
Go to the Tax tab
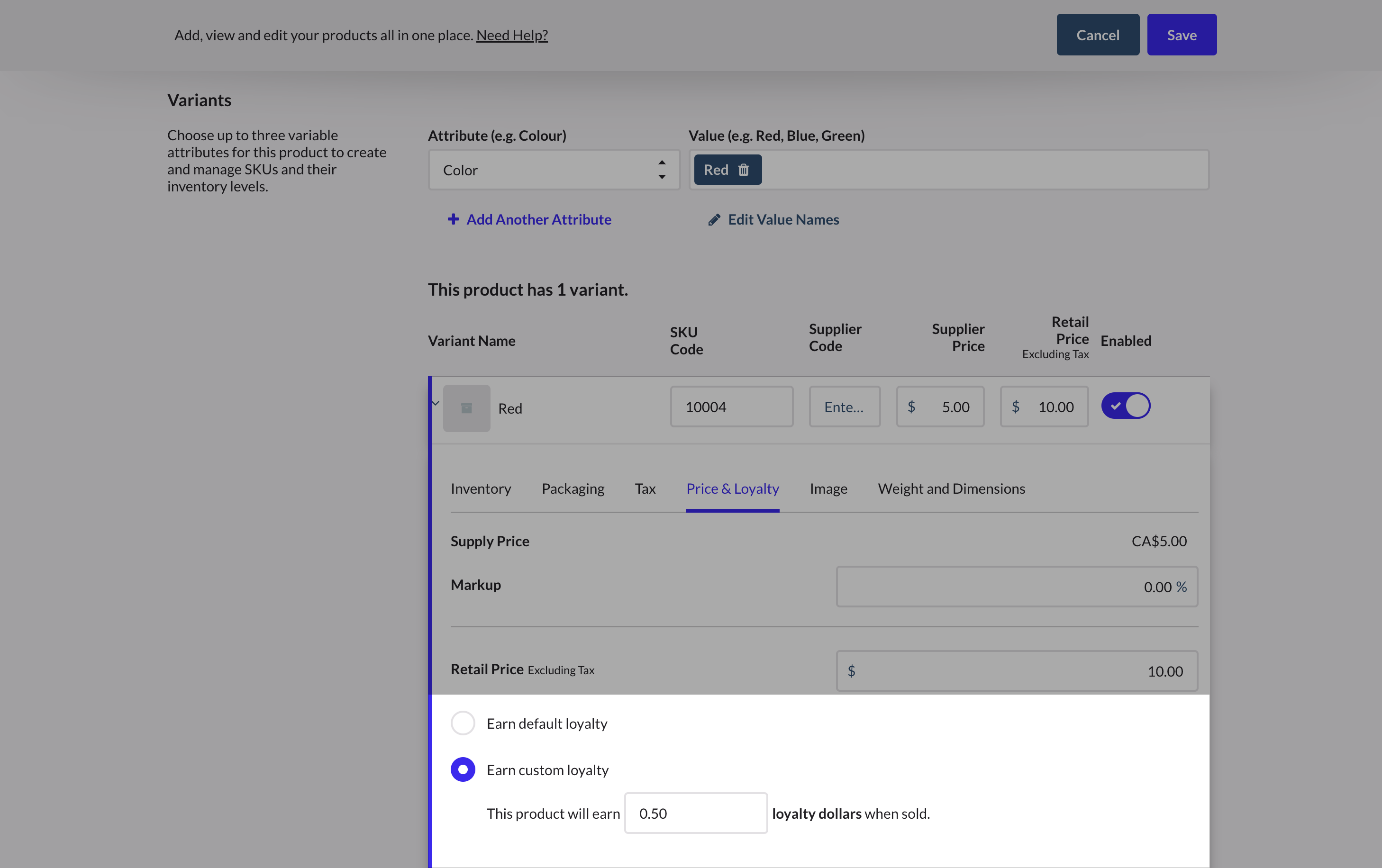(x=645, y=489)
